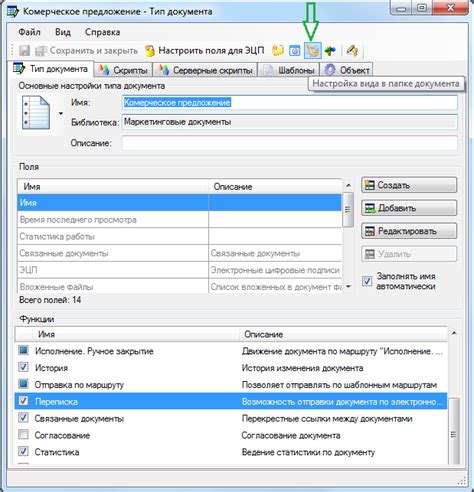The image size is (474, 492).
Task: Click functions list scroll up arrow
Action: click(x=453, y=333)
